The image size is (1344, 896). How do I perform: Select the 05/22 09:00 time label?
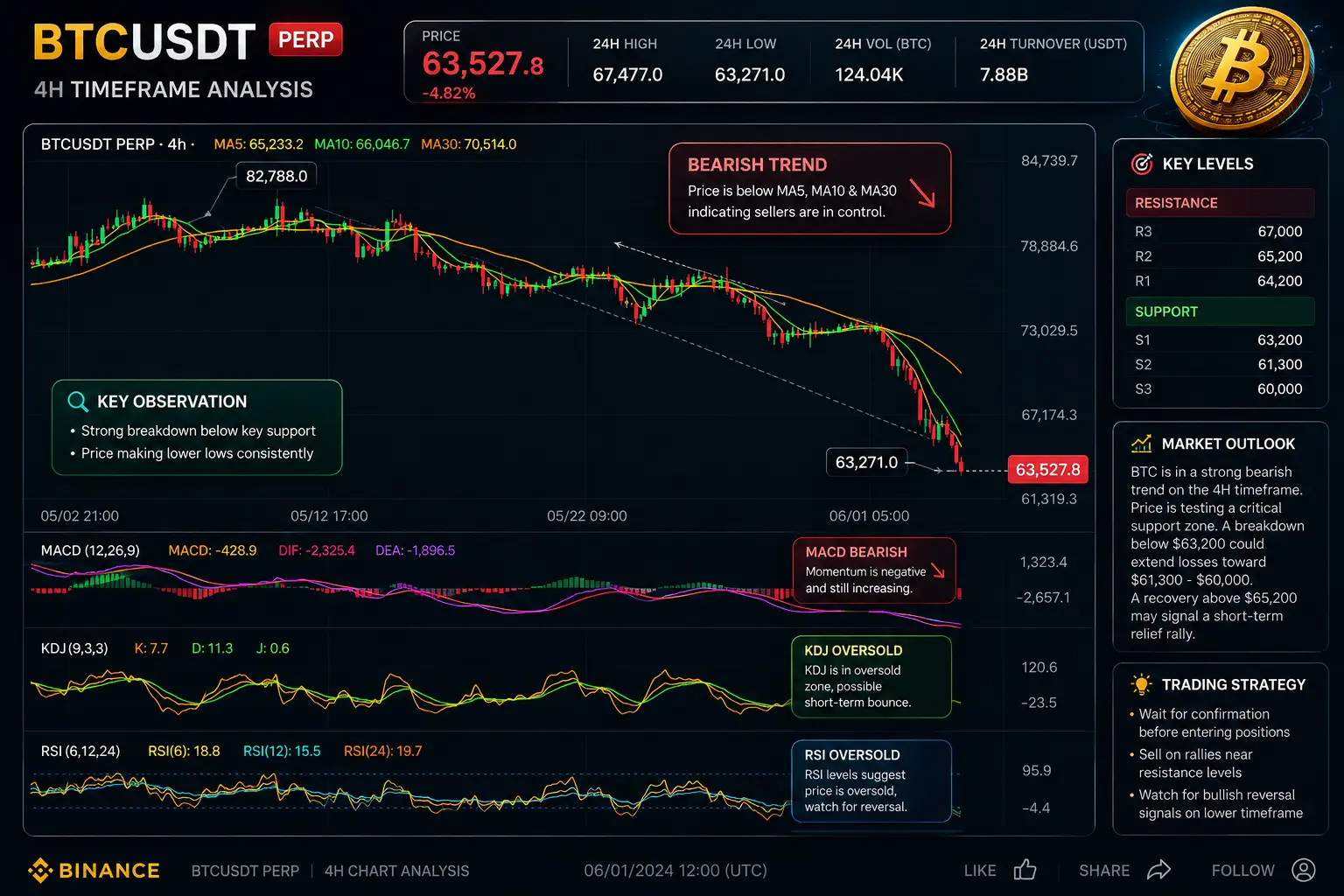tap(587, 516)
